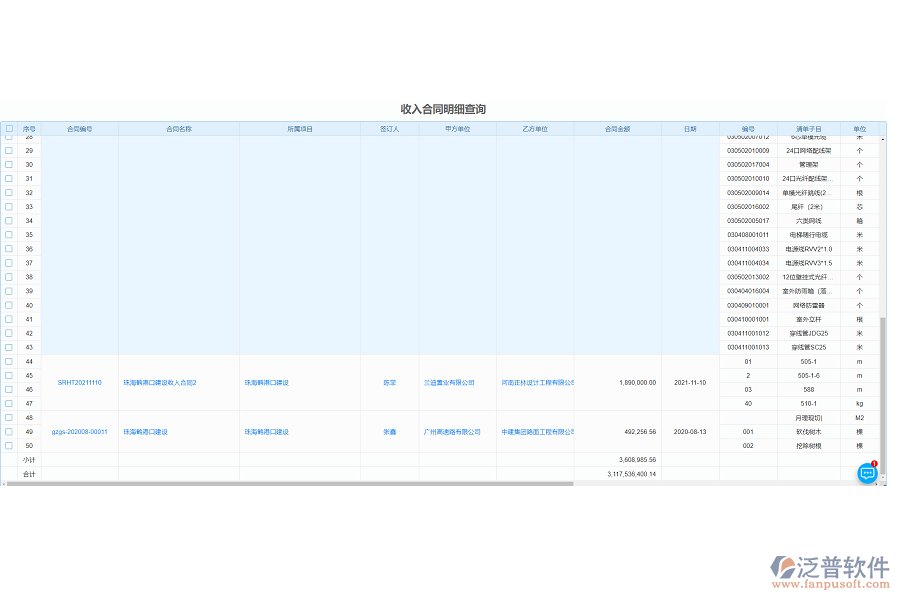
Task: Select the item cell 505-1-6
Action: 809,376
